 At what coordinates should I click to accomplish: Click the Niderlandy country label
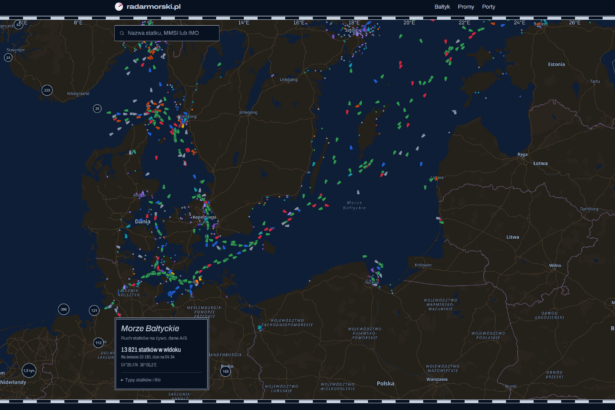[13, 382]
